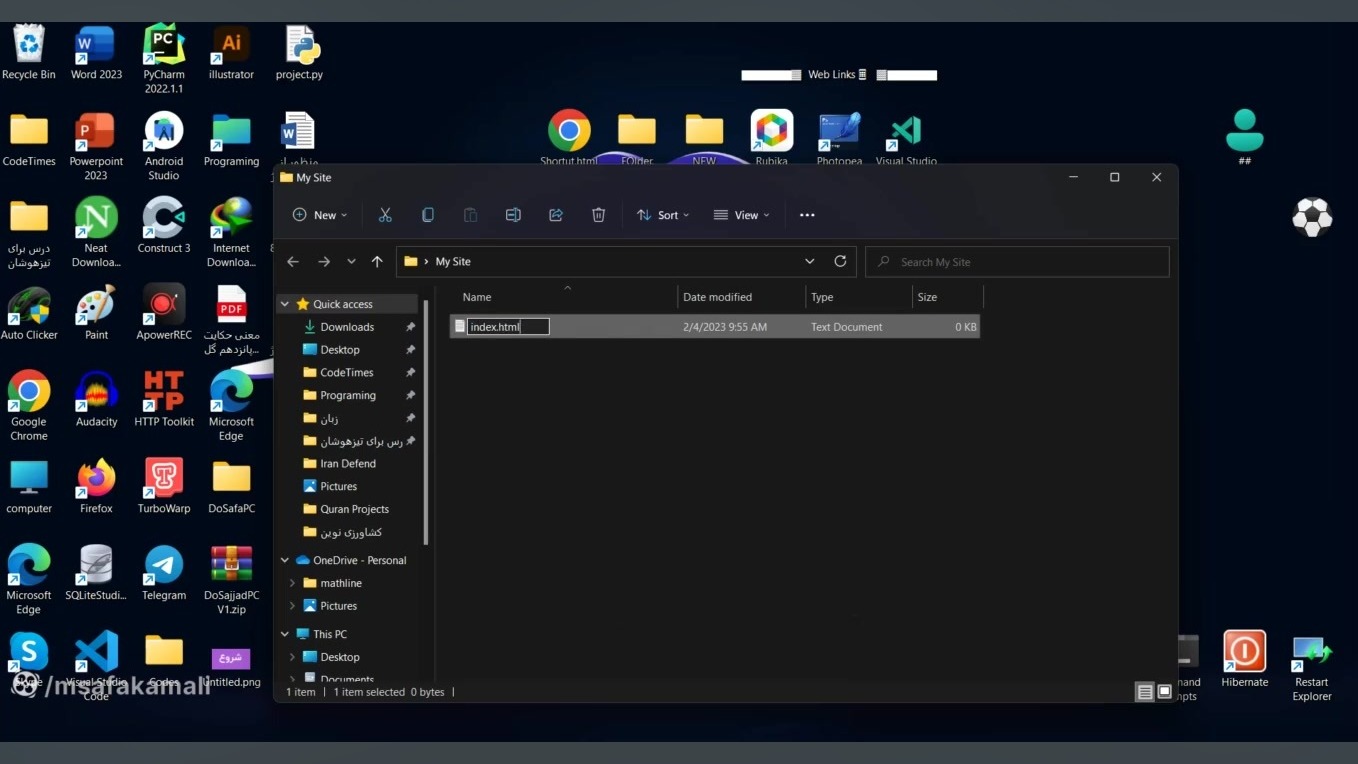Sort files by Date modified column

[717, 297]
